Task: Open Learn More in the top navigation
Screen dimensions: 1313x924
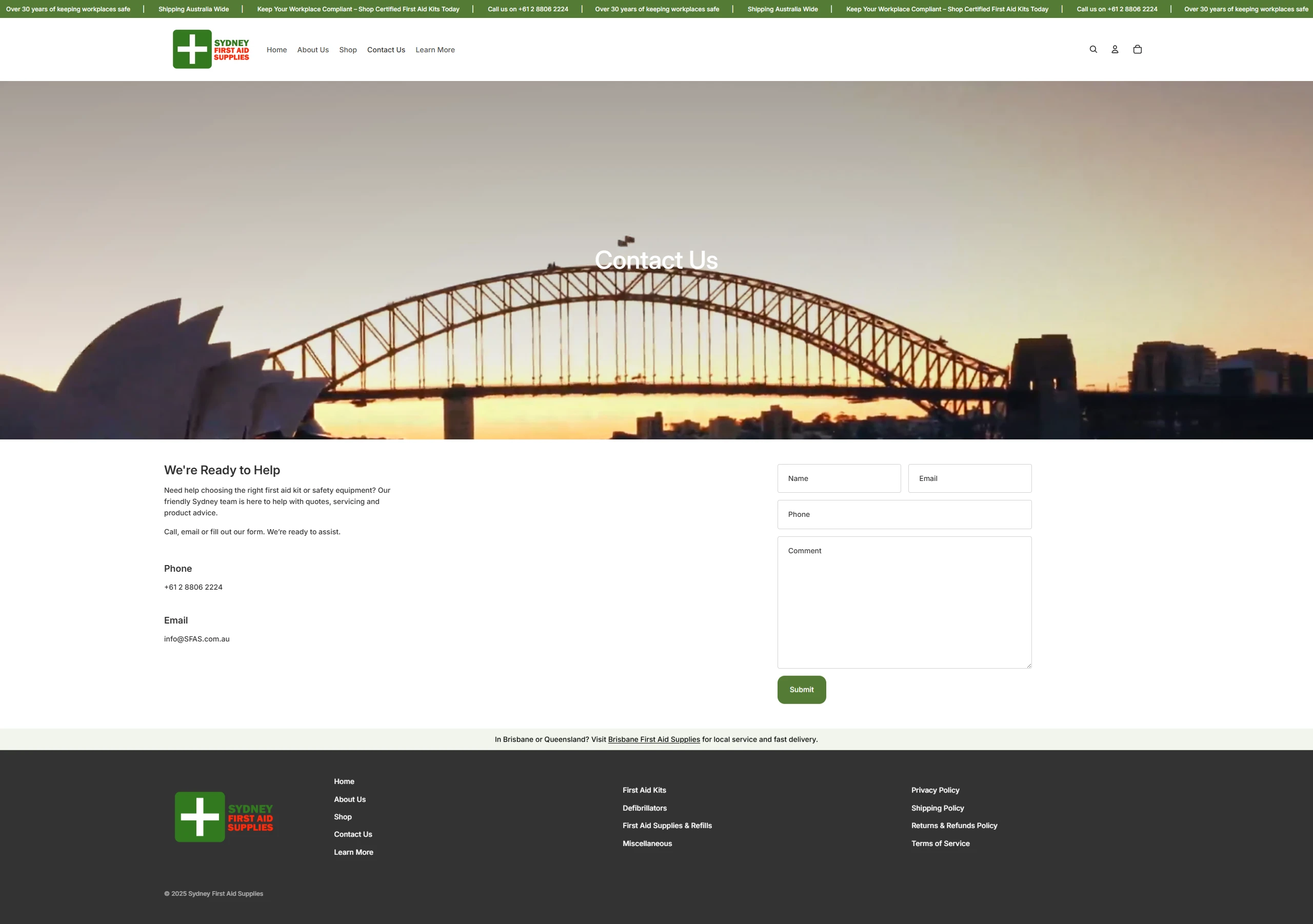Action: click(x=435, y=50)
